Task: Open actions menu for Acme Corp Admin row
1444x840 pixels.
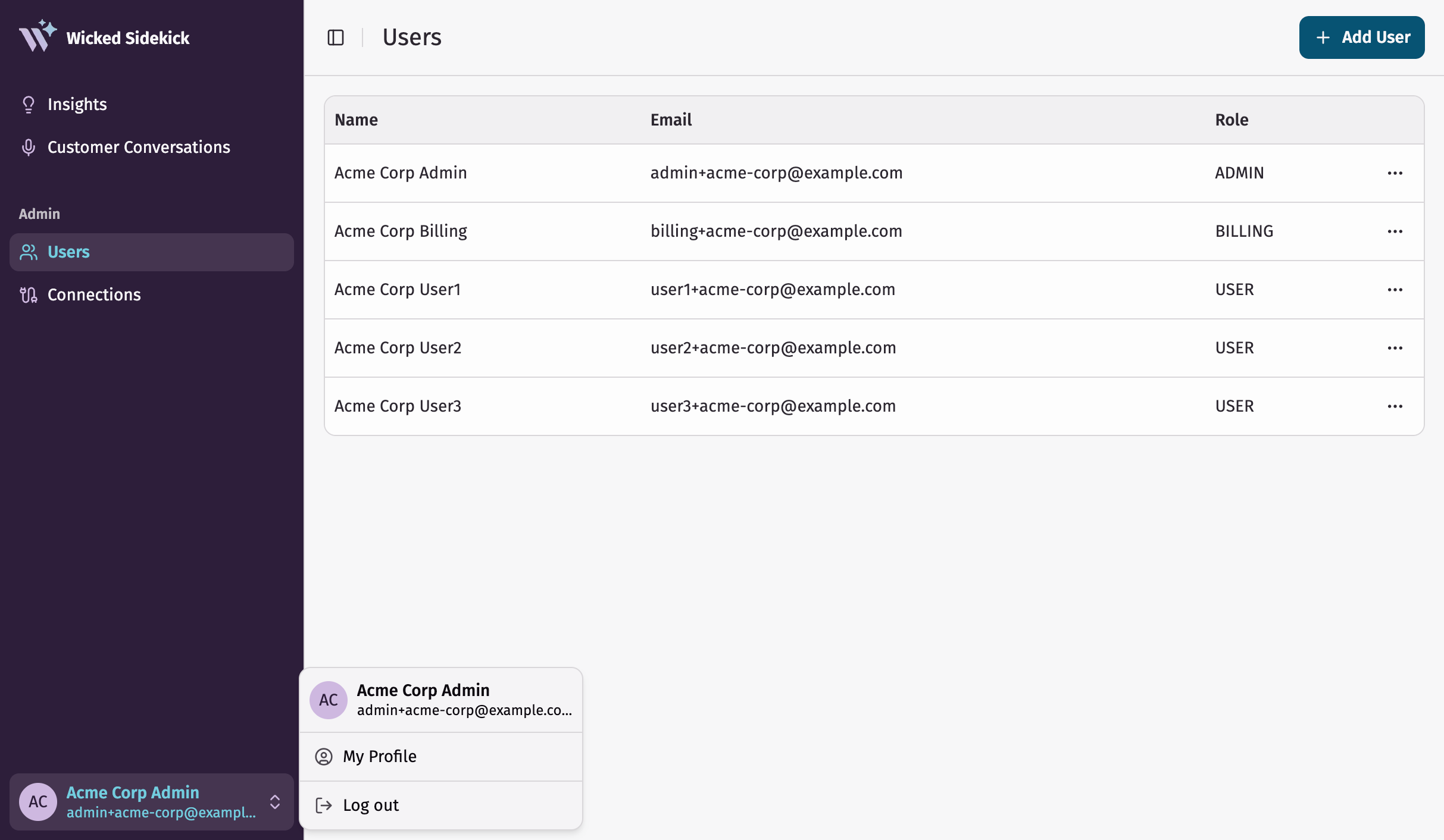Action: pos(1395,173)
